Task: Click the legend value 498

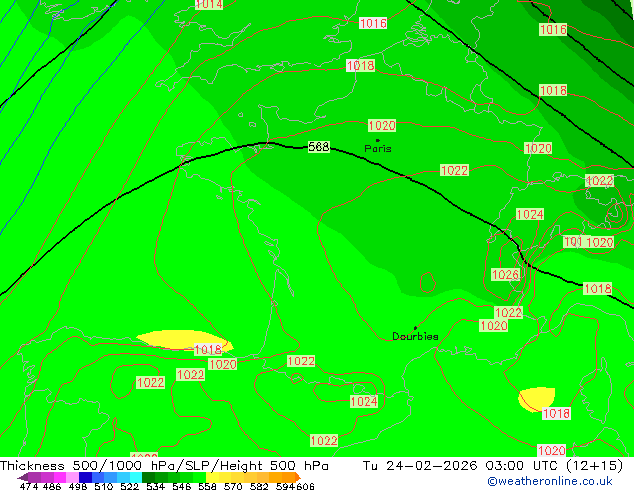Action: point(77,486)
